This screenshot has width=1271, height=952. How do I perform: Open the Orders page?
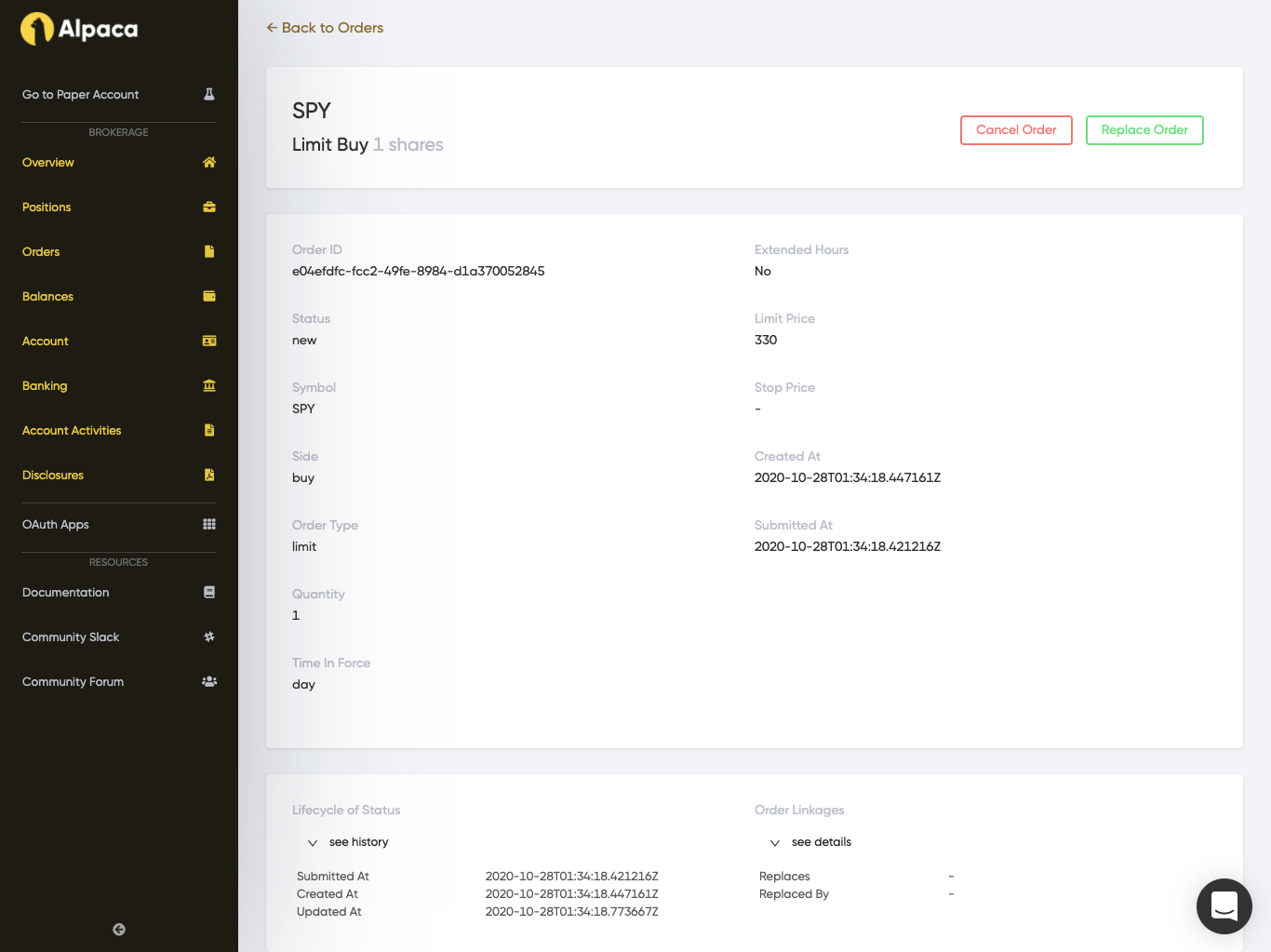(41, 252)
